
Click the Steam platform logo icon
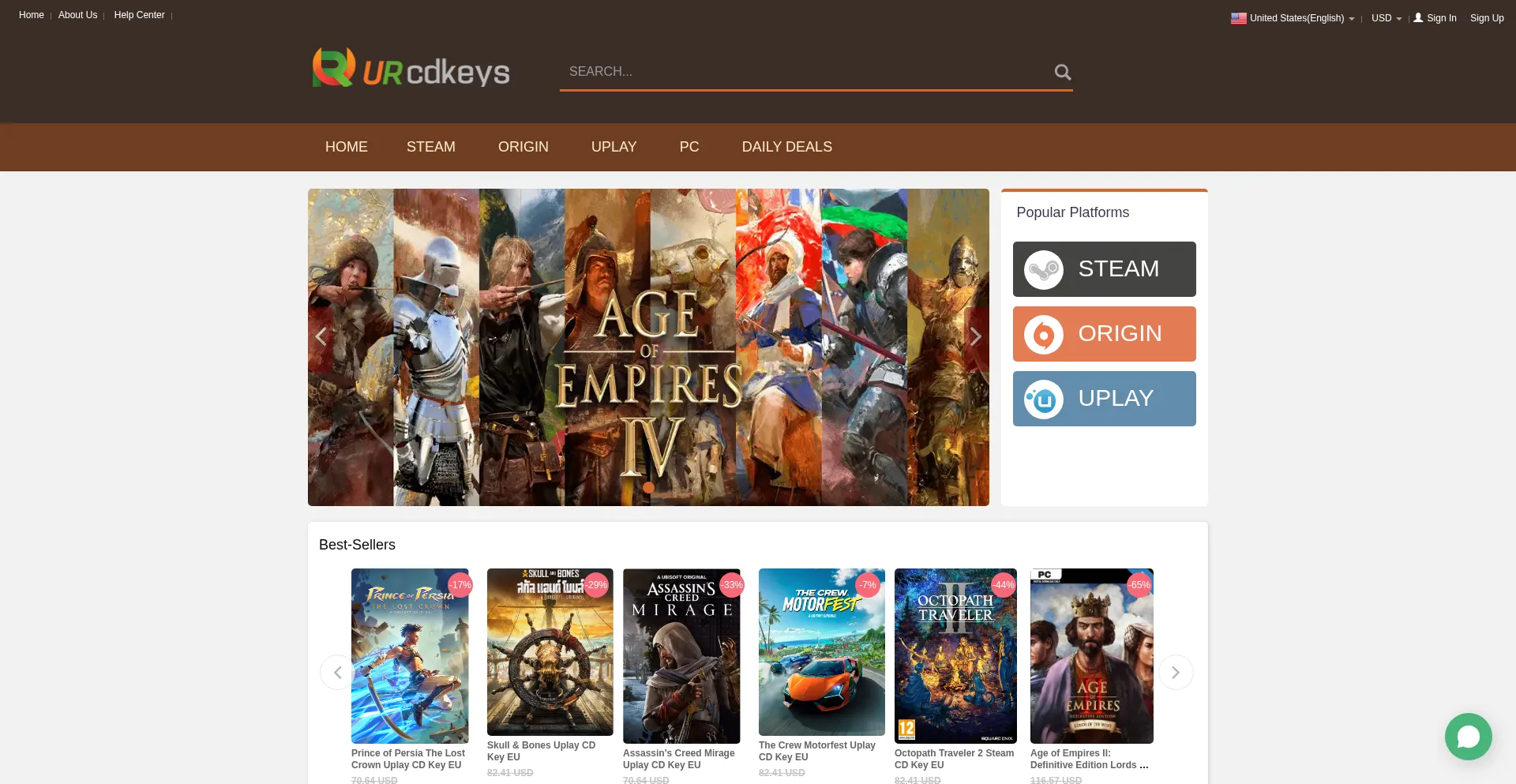pos(1044,269)
